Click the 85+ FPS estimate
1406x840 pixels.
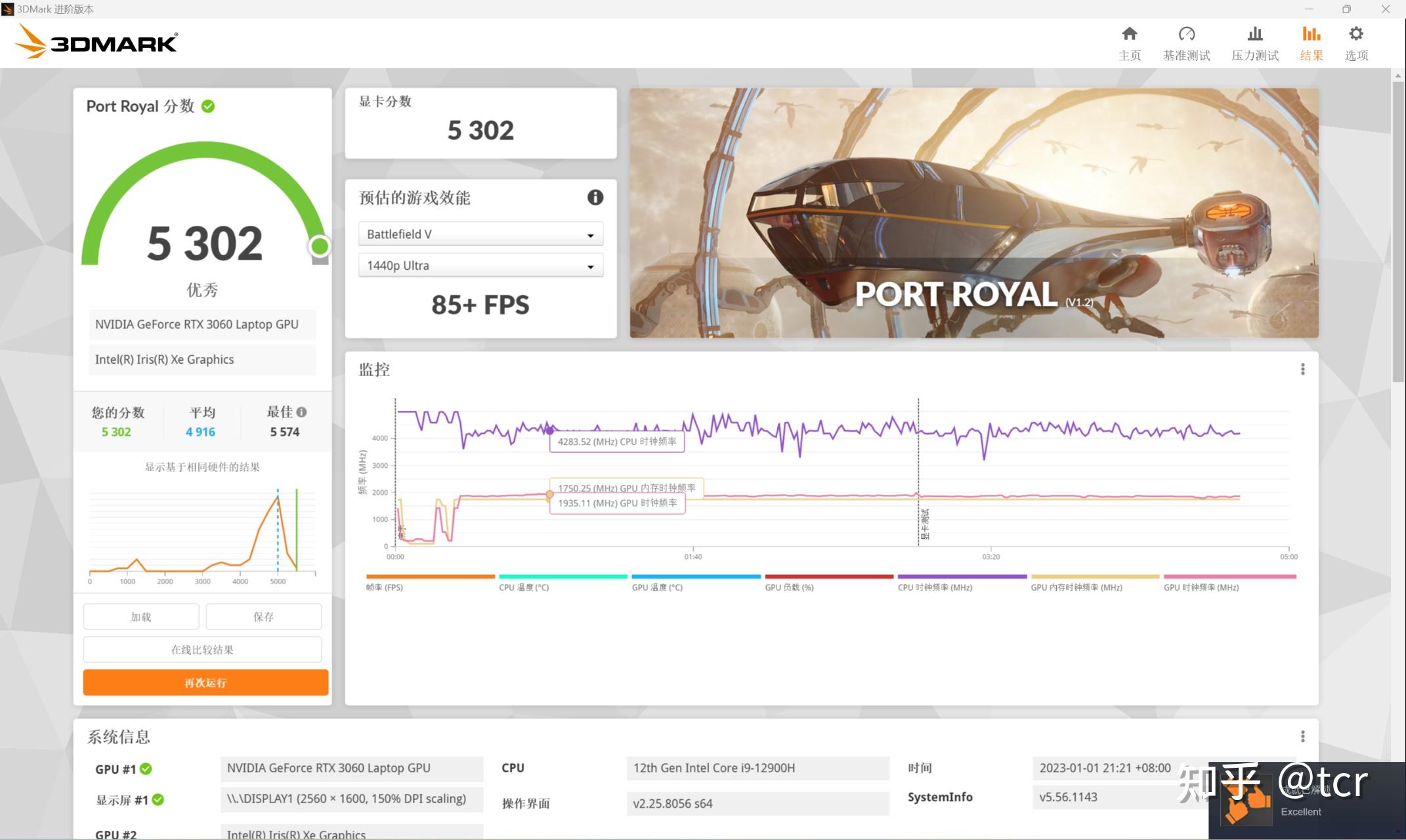tap(480, 305)
